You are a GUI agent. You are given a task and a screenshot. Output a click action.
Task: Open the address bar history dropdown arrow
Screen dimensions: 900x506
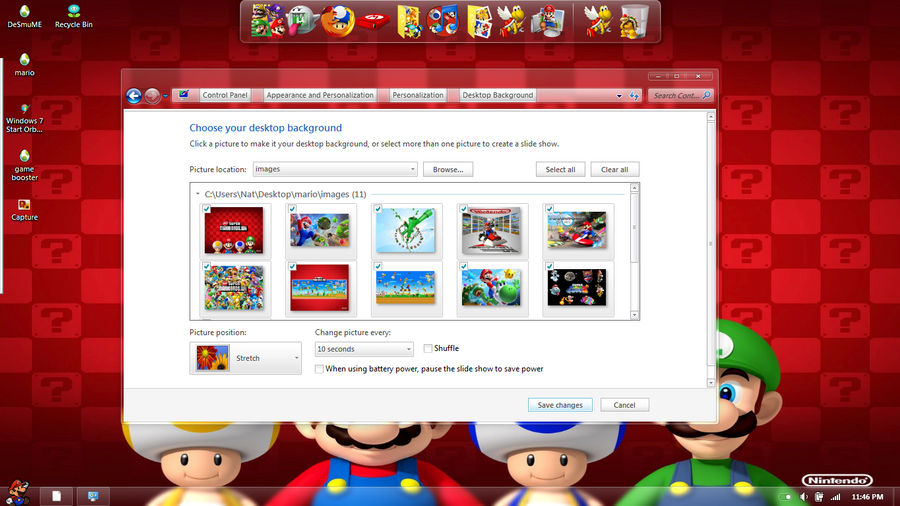619,96
